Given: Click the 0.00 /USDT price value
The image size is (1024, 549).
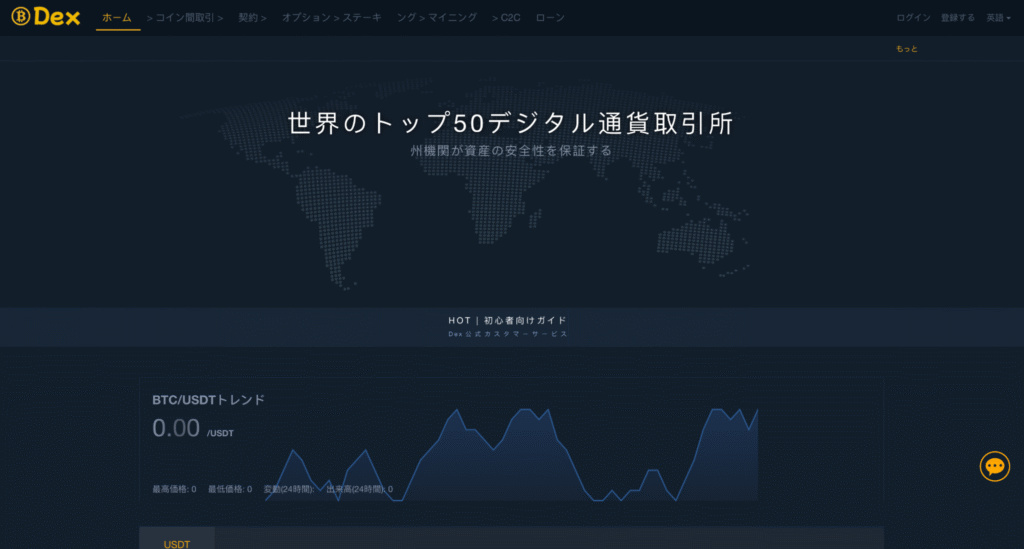Looking at the screenshot, I should click(193, 429).
